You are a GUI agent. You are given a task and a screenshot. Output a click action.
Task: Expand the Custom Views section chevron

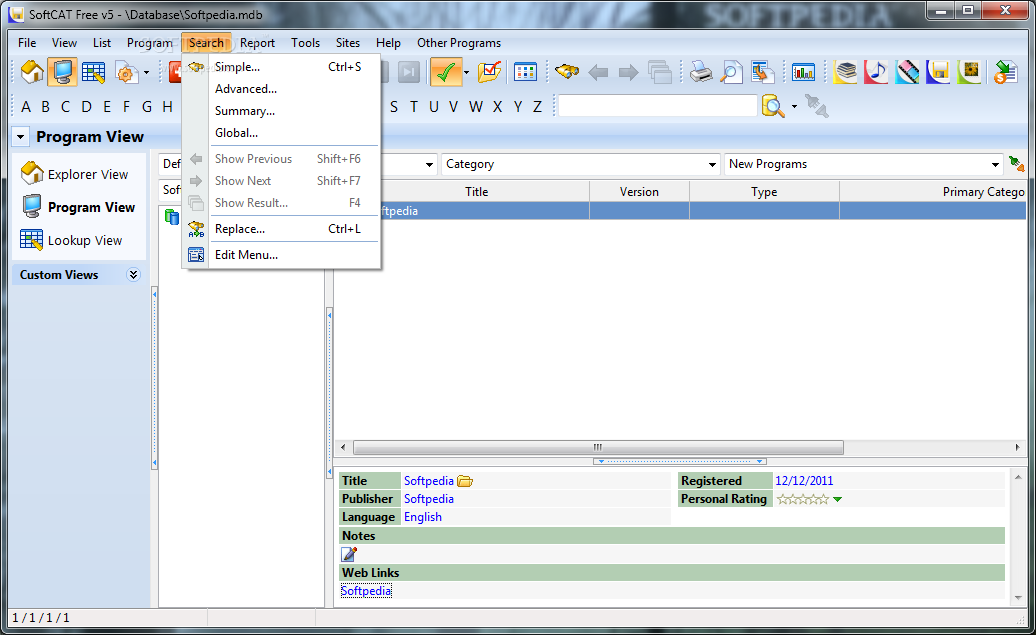coord(133,275)
